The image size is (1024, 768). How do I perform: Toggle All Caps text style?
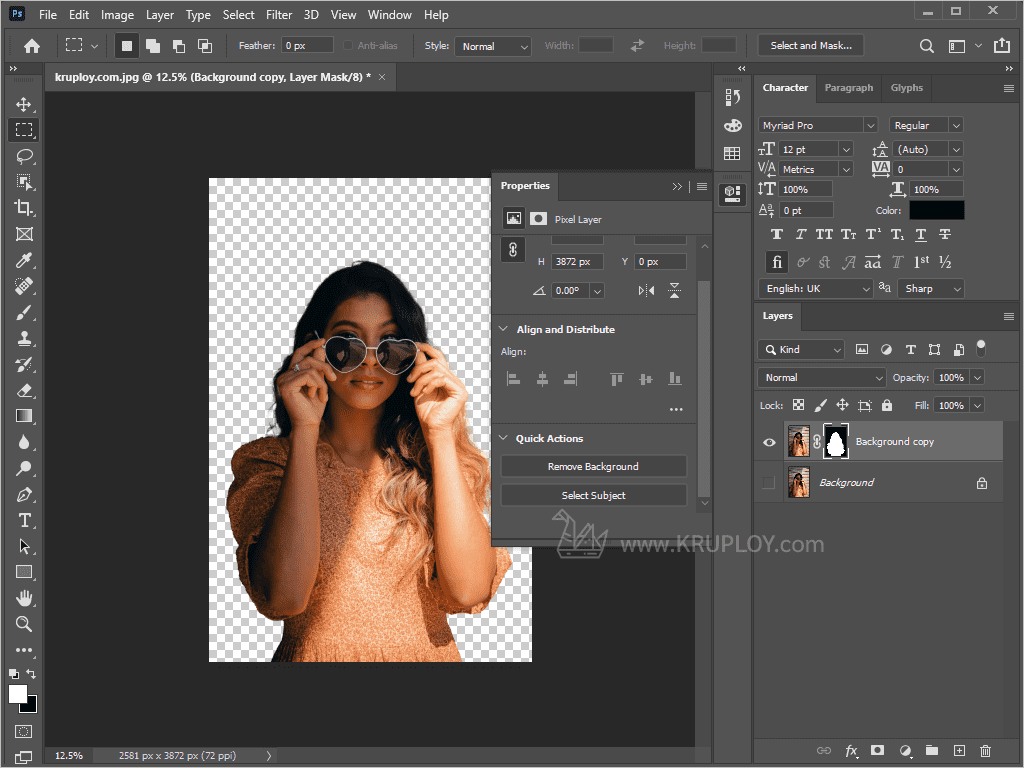pos(824,234)
